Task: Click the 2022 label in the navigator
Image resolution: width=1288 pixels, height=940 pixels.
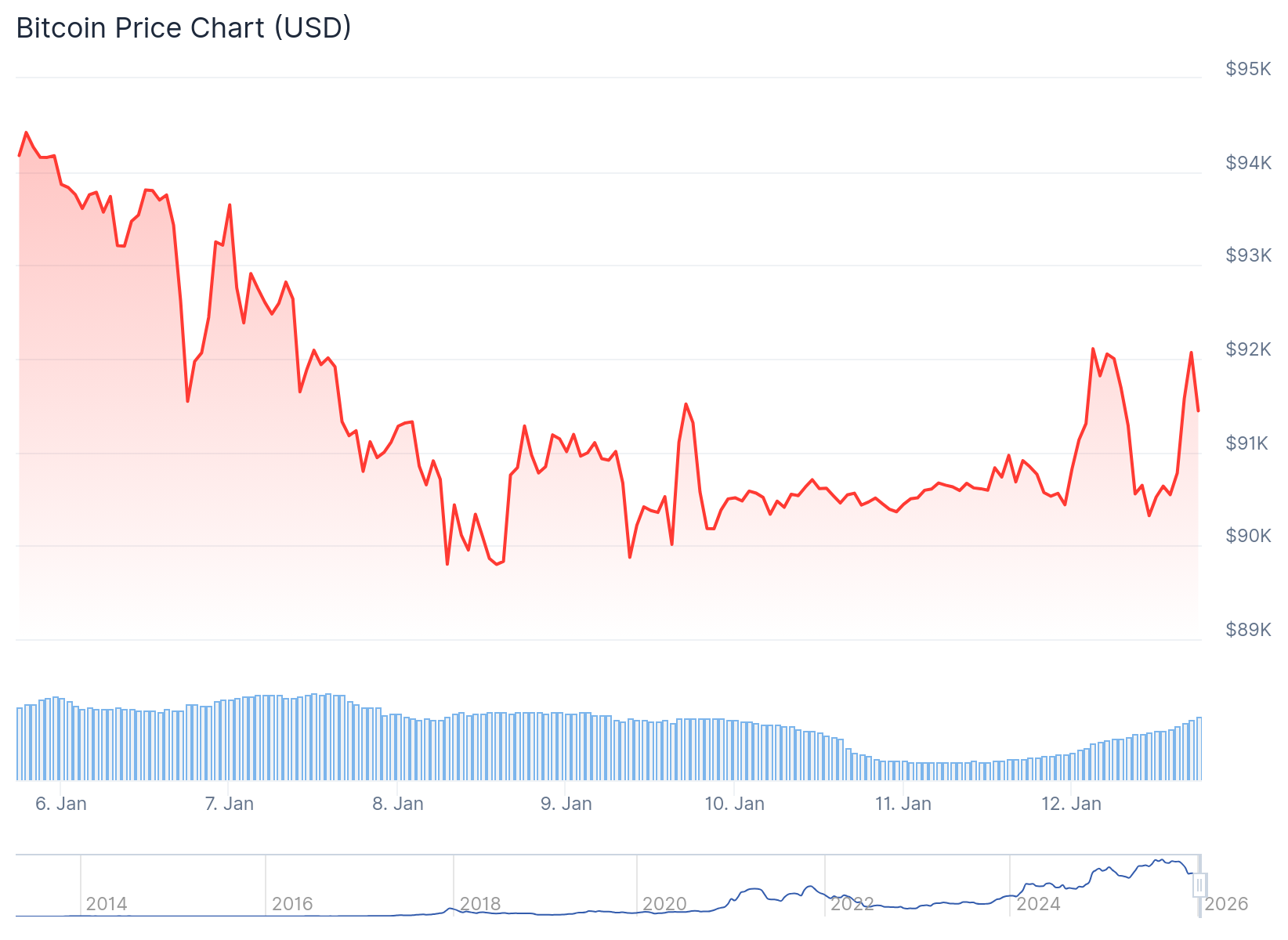Action: click(x=852, y=904)
